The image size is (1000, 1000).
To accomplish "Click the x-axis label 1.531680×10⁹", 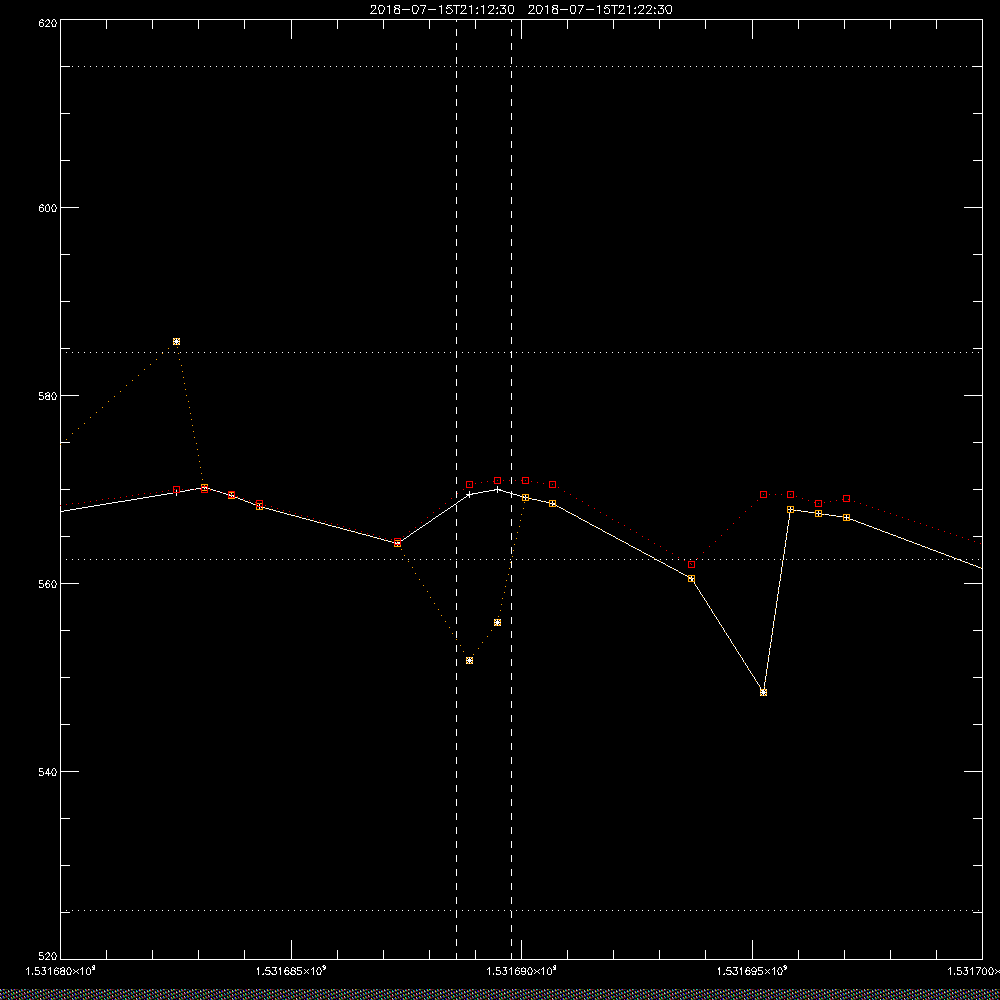I will pos(61,971).
